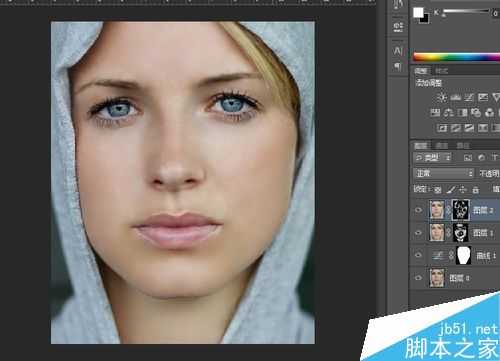Open the Paragraph panel icon
Screen dimensions: 500x361
tap(398, 66)
